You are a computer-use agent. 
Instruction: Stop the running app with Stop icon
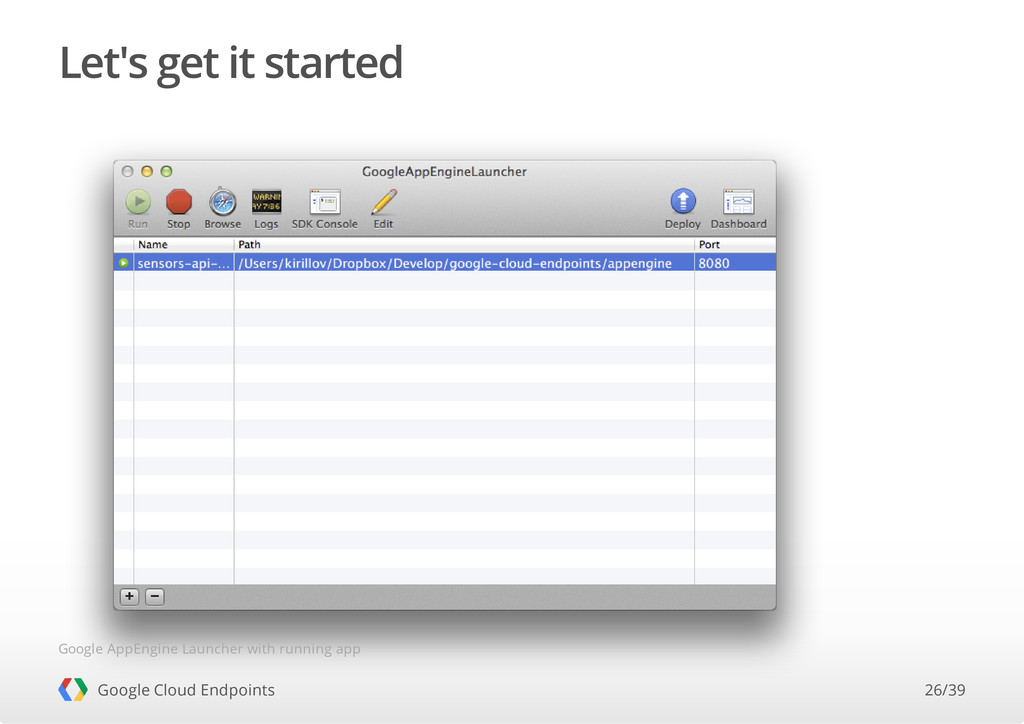tap(178, 202)
